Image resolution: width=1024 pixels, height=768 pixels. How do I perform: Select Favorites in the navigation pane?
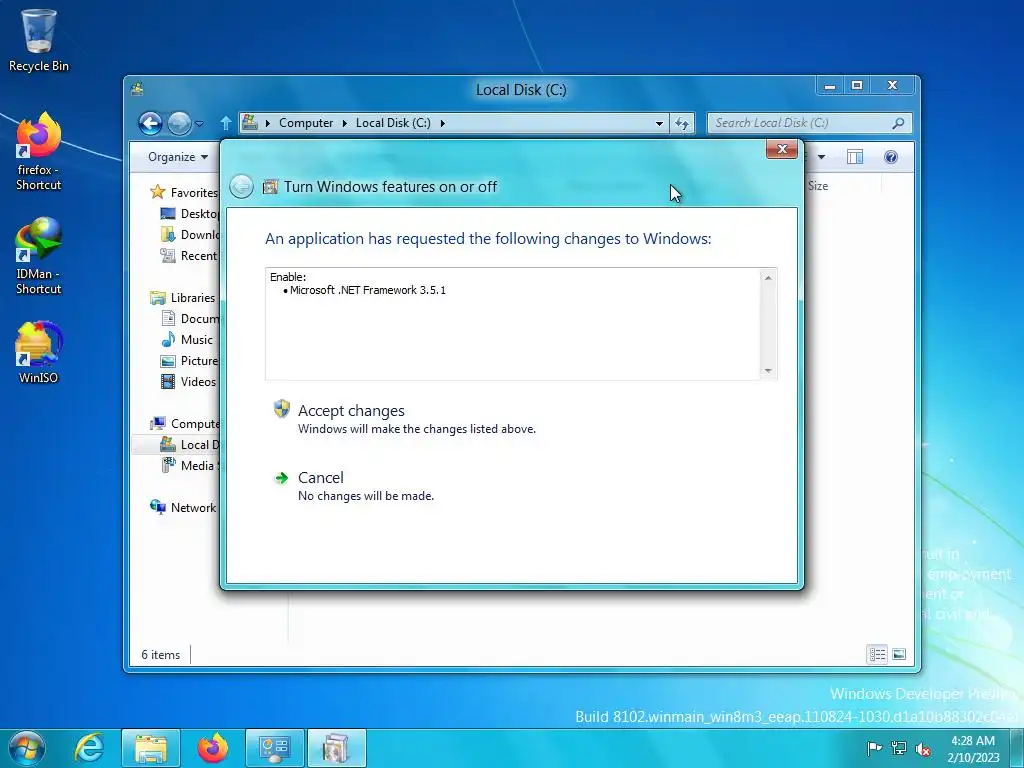(185, 192)
